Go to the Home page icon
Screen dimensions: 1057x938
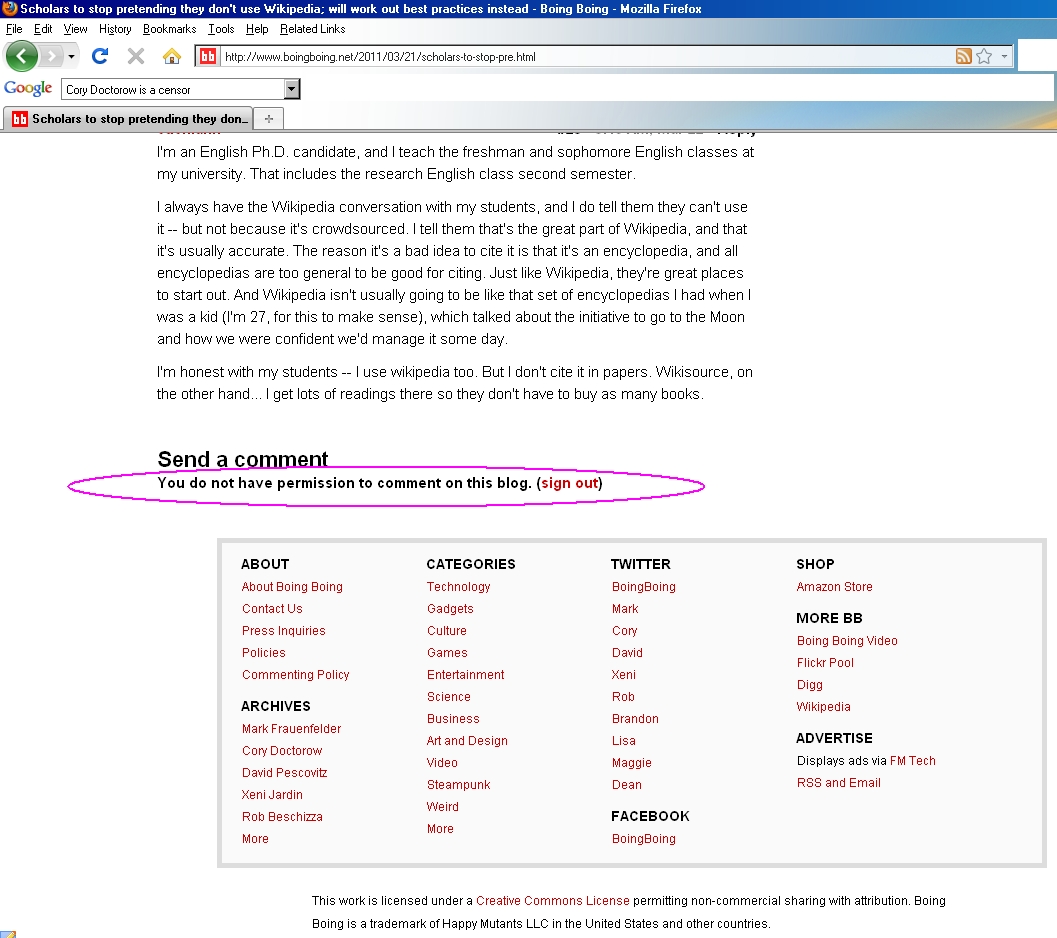point(172,56)
